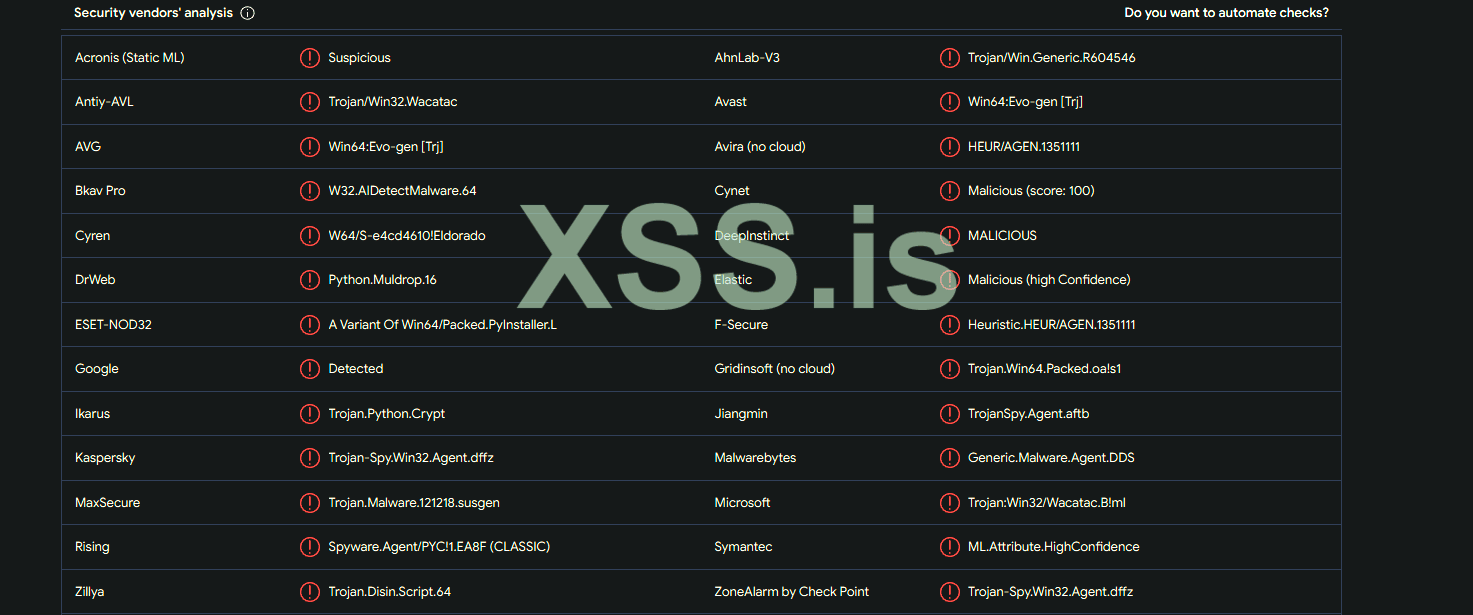Click warning icon for Antiy-AVL detection
Image resolution: width=1473 pixels, height=615 pixels.
[310, 102]
